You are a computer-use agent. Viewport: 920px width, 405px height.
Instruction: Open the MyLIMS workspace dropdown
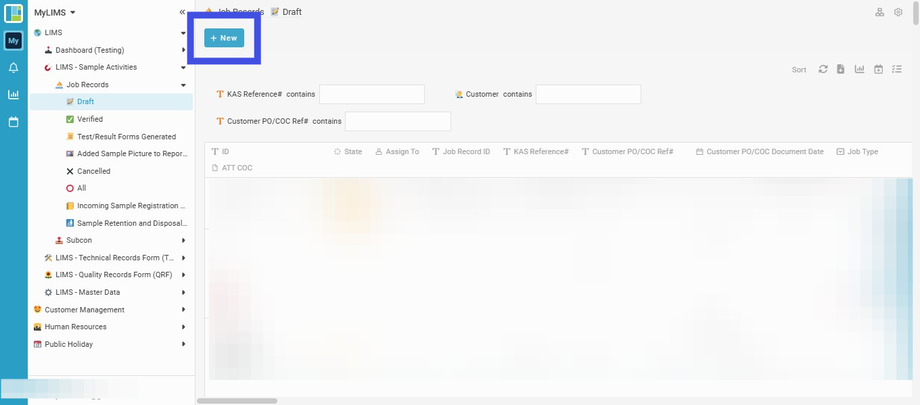(x=55, y=12)
